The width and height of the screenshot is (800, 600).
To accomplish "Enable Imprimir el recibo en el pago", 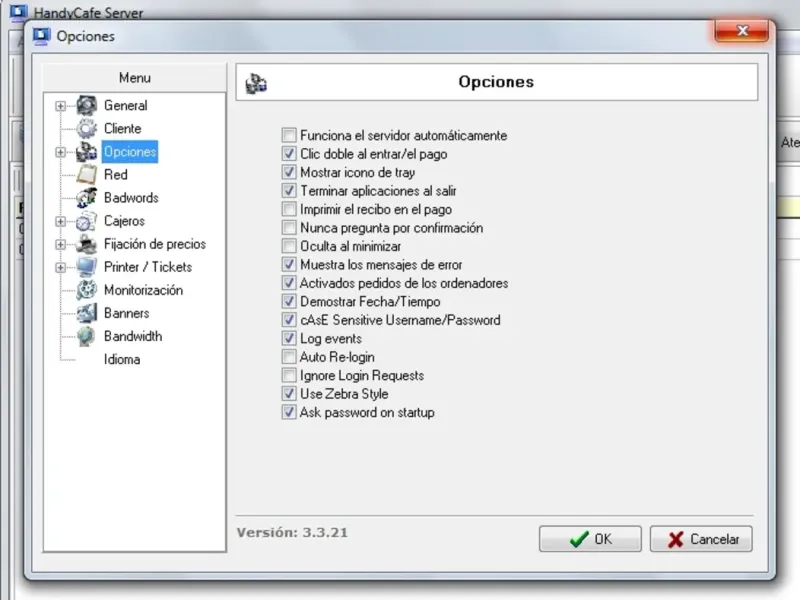I will pos(289,209).
